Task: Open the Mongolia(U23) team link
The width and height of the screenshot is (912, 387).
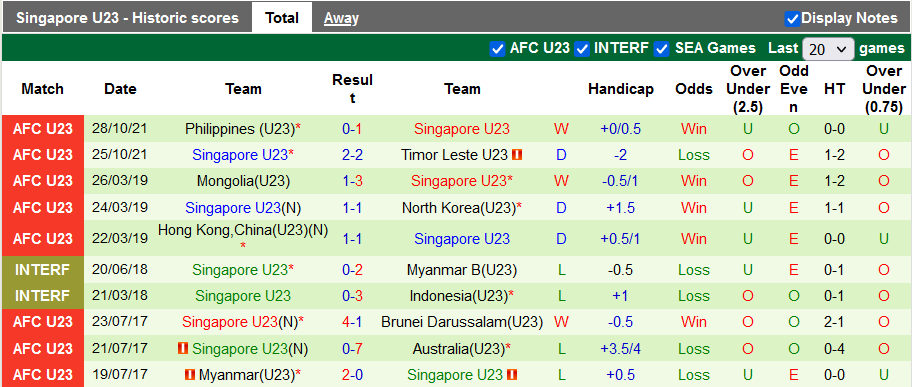Action: [243, 181]
